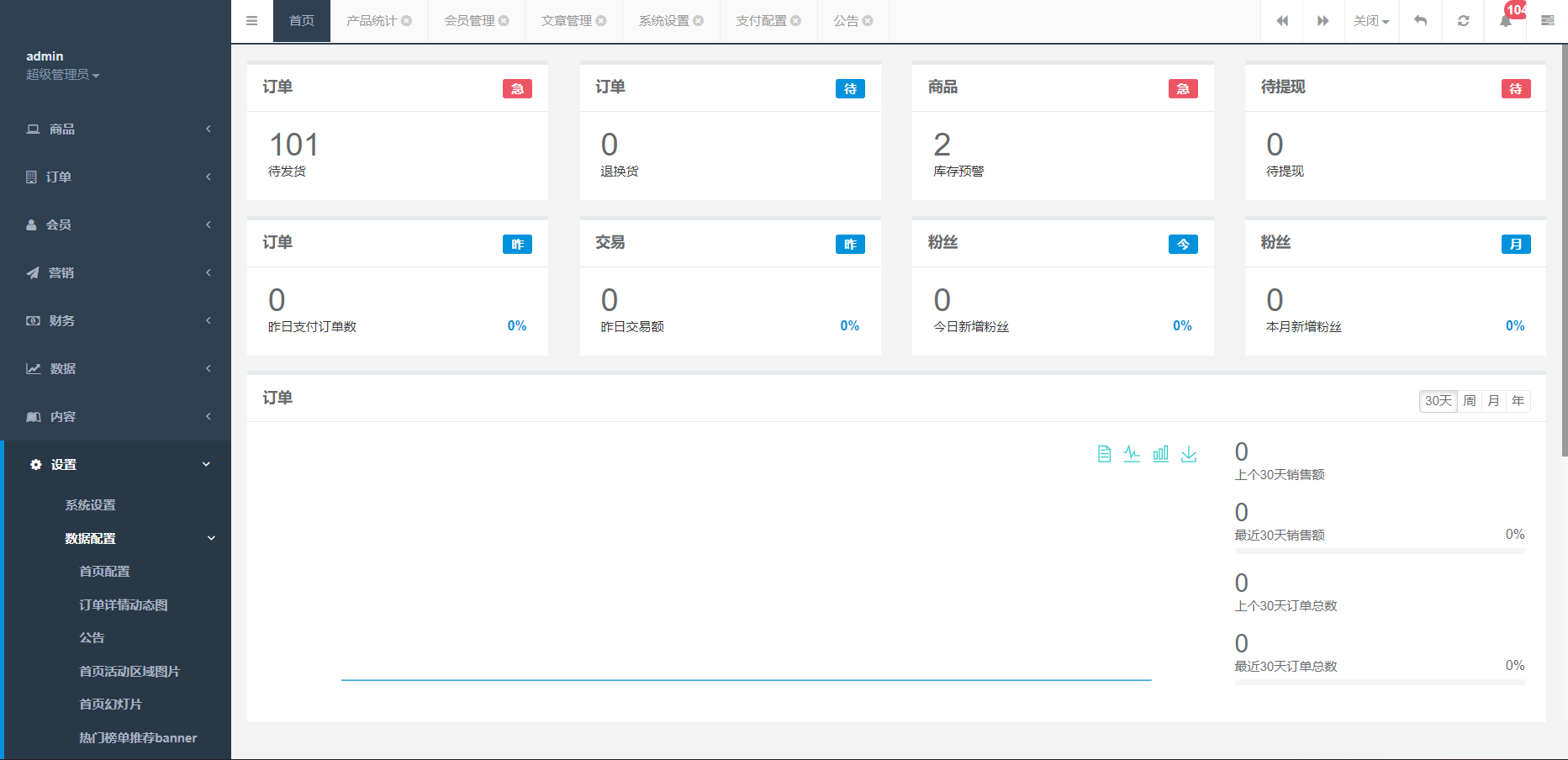Click the 设置 gear icon in sidebar

pyautogui.click(x=35, y=464)
